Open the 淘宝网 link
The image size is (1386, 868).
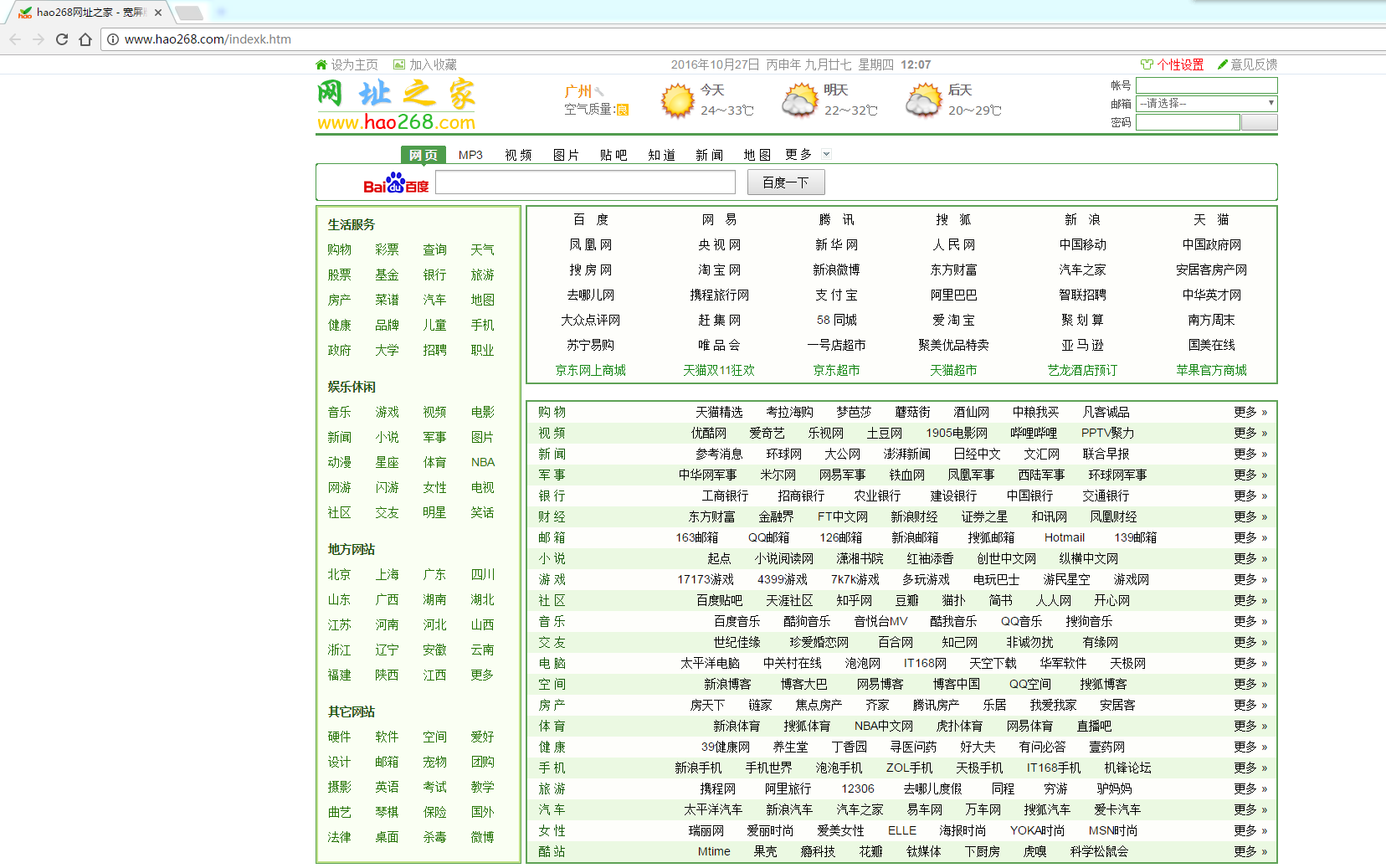pyautogui.click(x=719, y=270)
